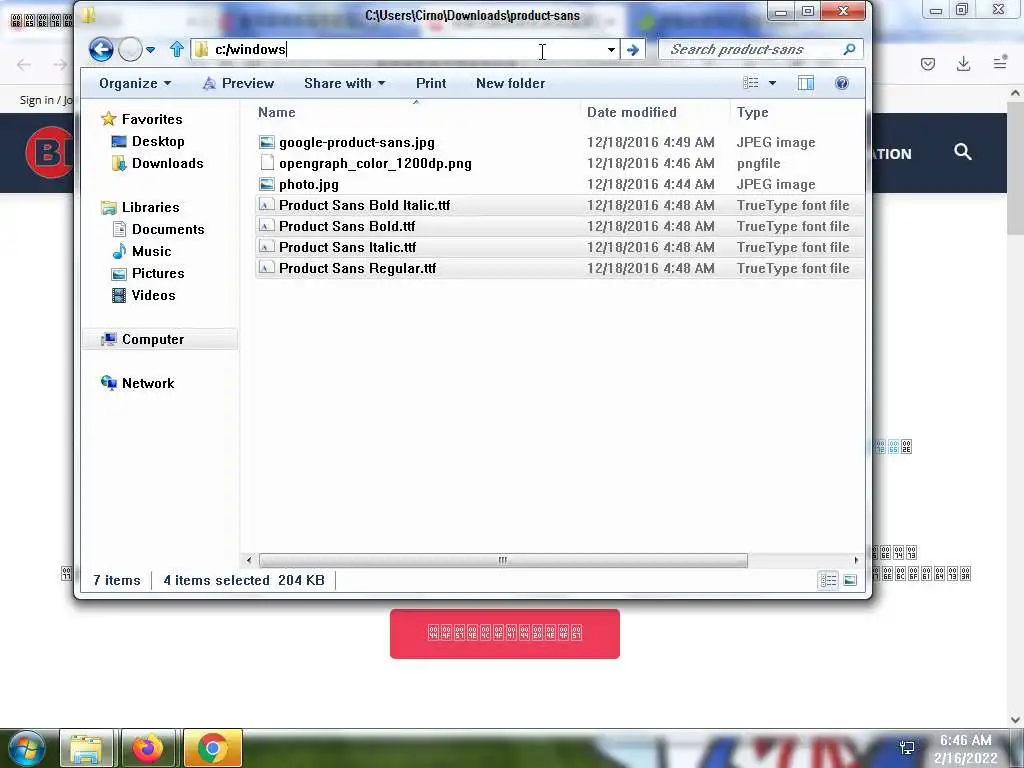The height and width of the screenshot is (768, 1024).
Task: Click the Search product-sans box
Action: point(760,50)
